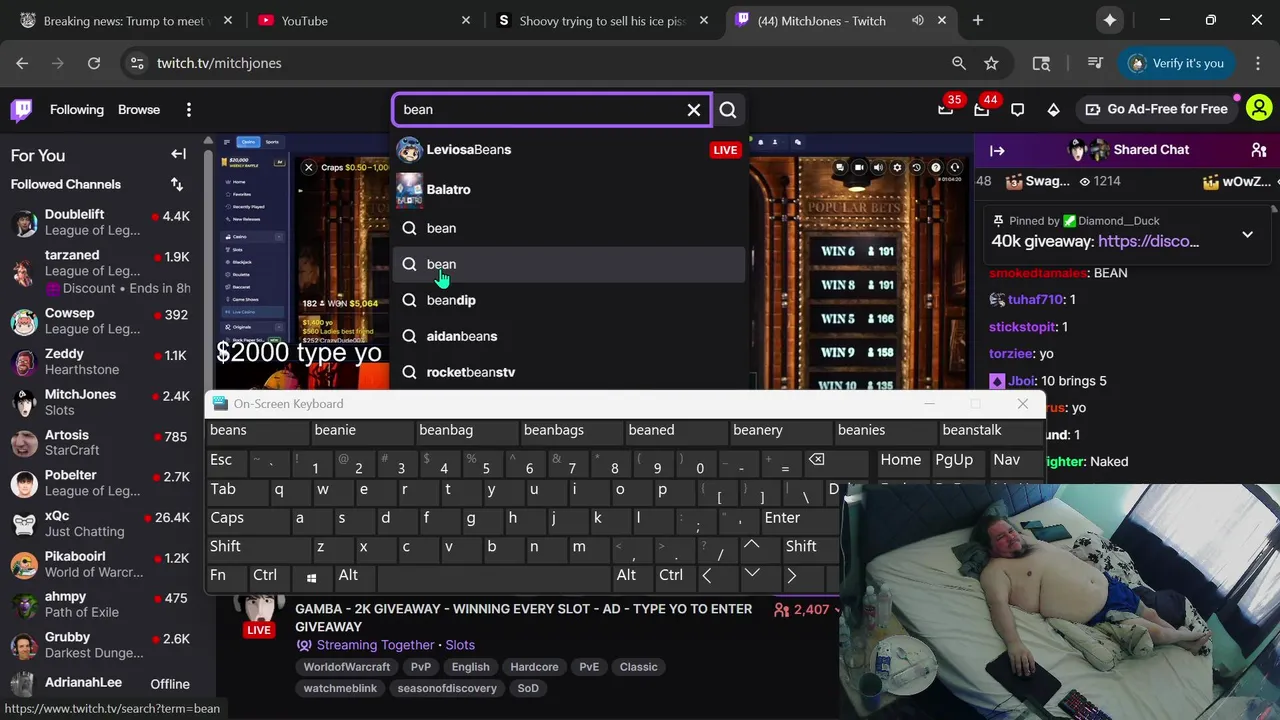Close the Craps game with X
The width and height of the screenshot is (1280, 720).
pos(309,168)
